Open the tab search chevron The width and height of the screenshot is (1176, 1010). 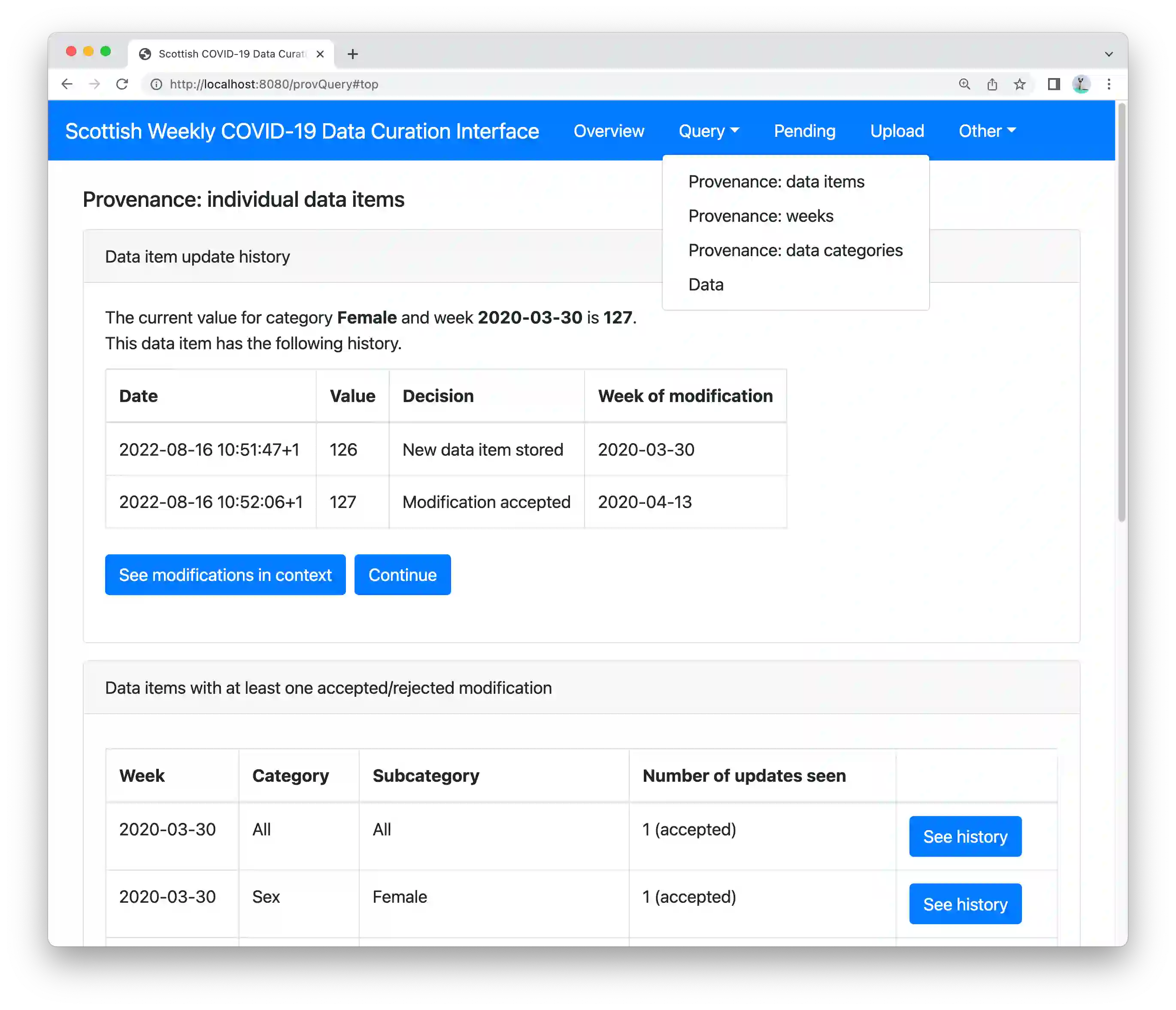pyautogui.click(x=1109, y=54)
